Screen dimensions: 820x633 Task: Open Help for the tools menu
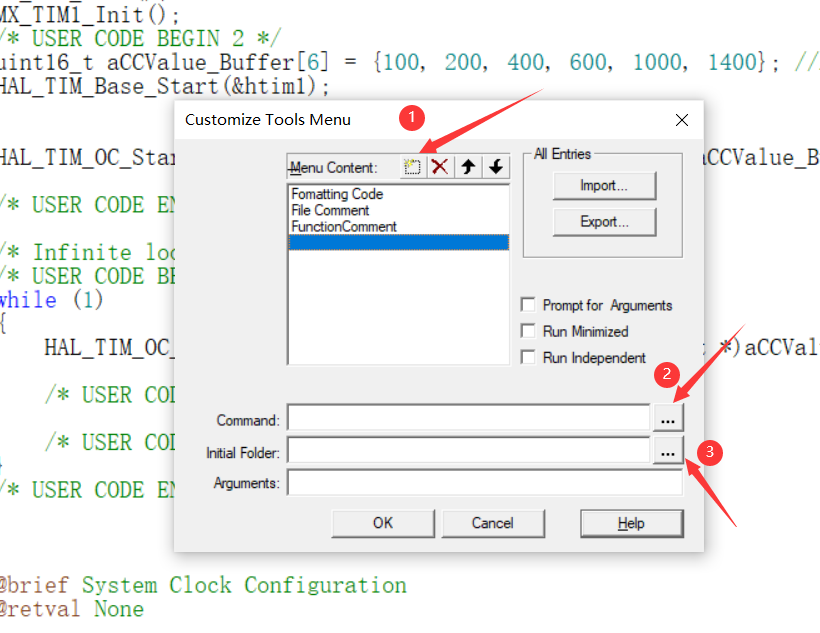point(631,523)
